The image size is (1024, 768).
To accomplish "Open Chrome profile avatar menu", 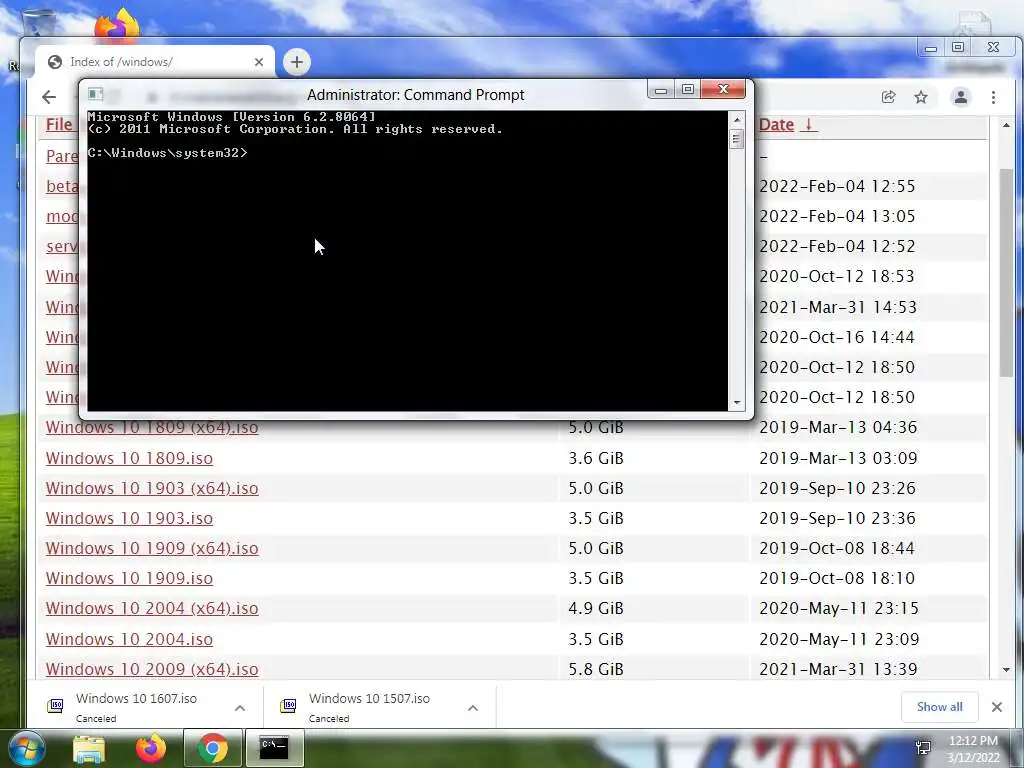I will 961,97.
